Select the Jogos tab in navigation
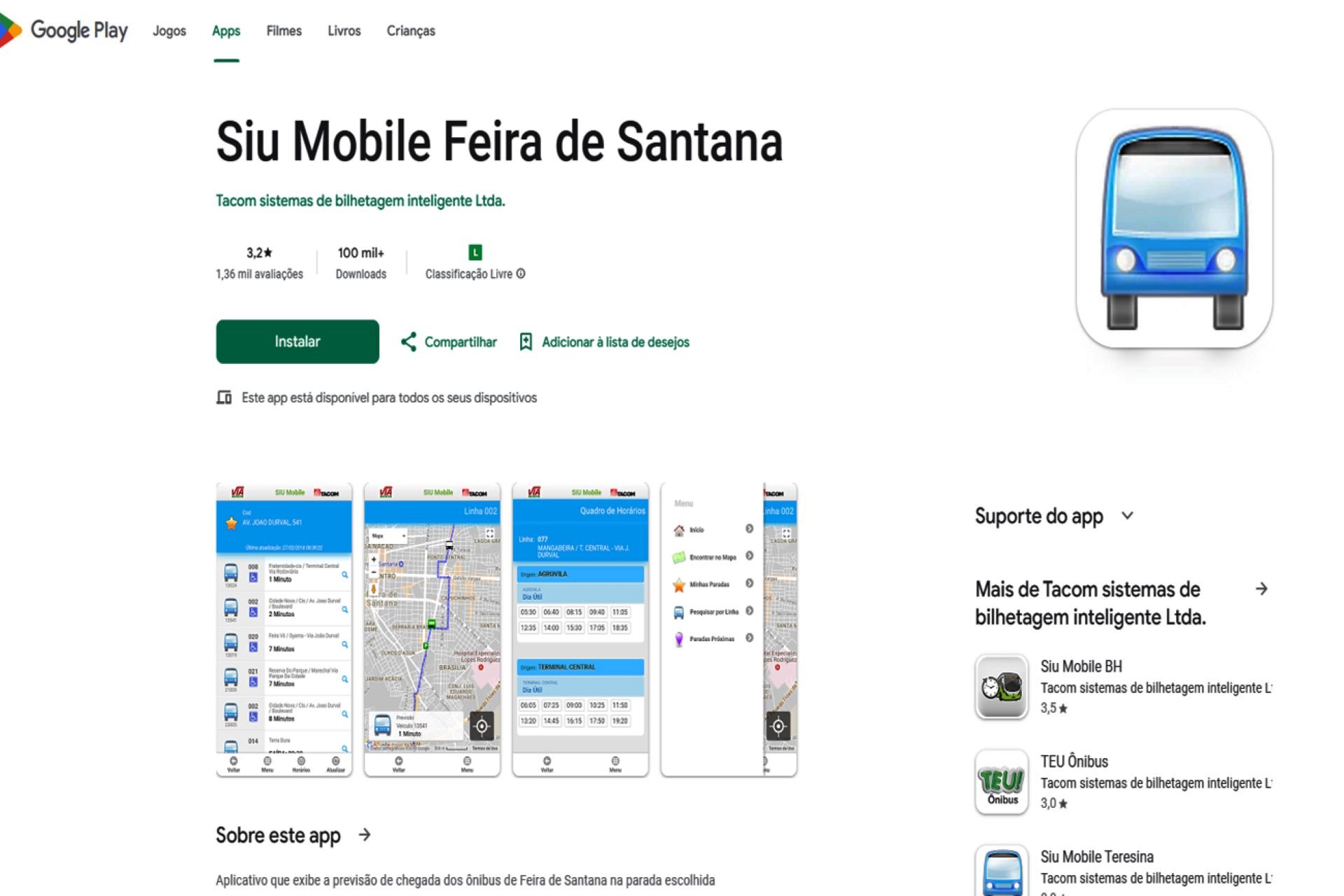Viewport: 1344px width, 896px height. click(167, 31)
